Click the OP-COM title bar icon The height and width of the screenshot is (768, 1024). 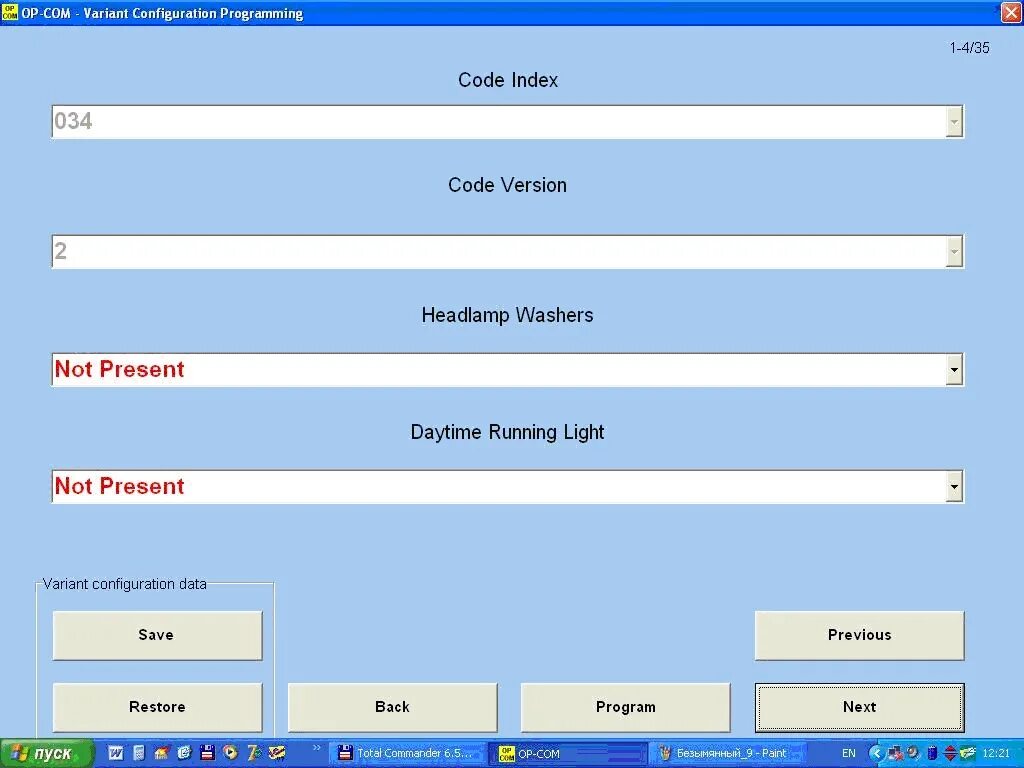10,12
